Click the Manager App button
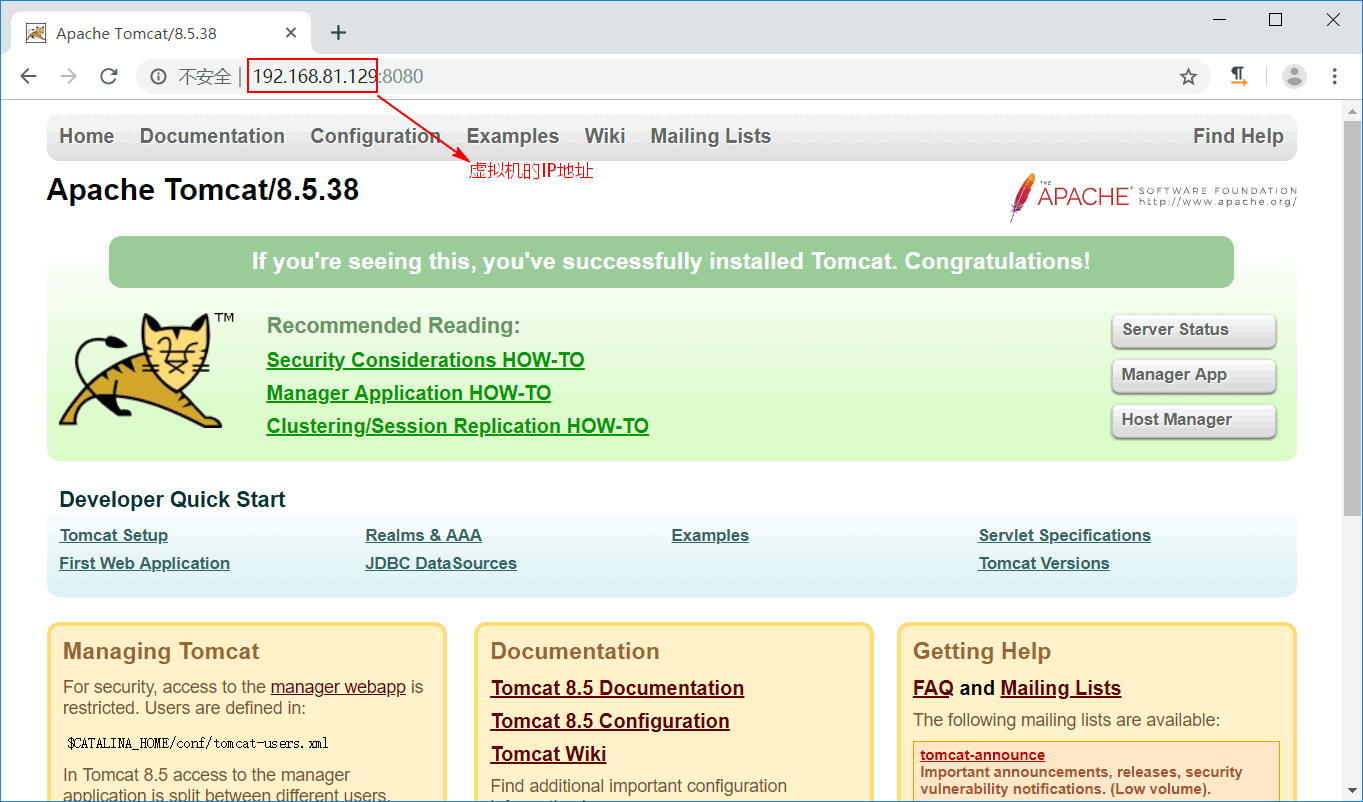 click(x=1193, y=375)
